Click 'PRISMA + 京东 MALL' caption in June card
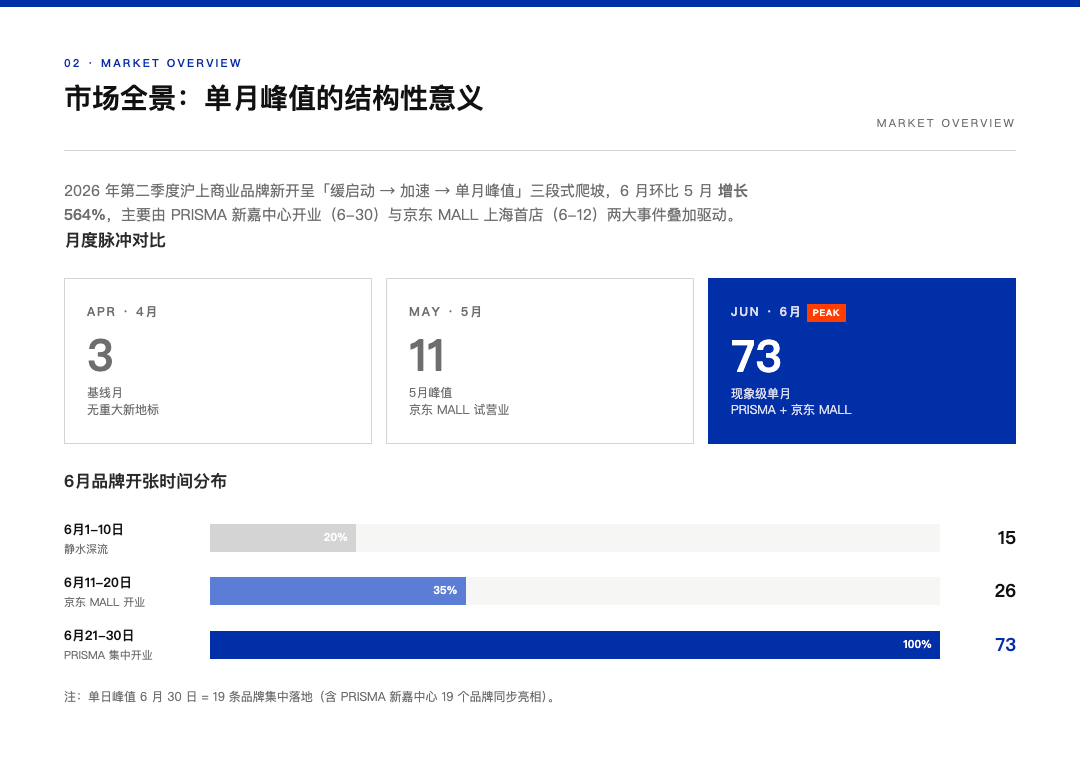Screen dimensions: 1080x770 coord(791,410)
